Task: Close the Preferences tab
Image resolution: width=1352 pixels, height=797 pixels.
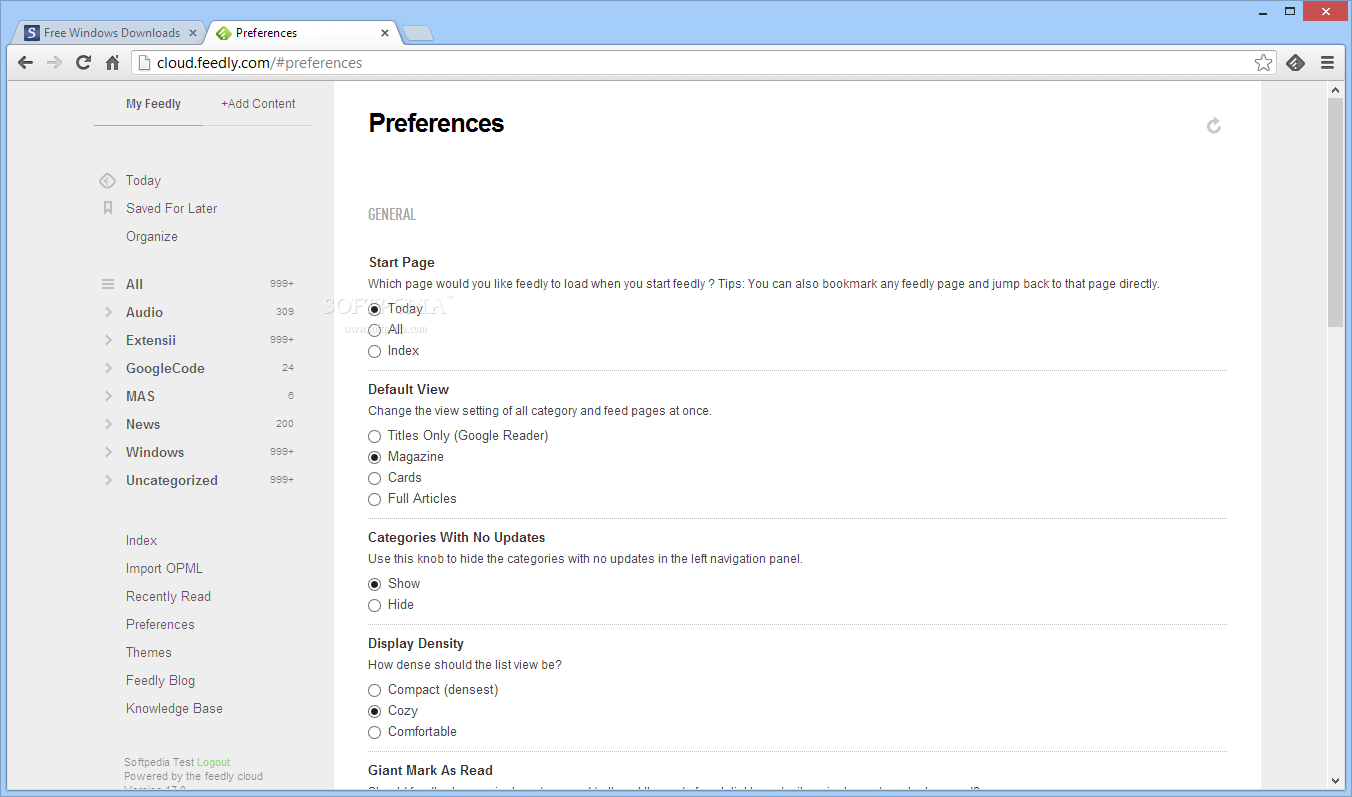Action: click(385, 33)
